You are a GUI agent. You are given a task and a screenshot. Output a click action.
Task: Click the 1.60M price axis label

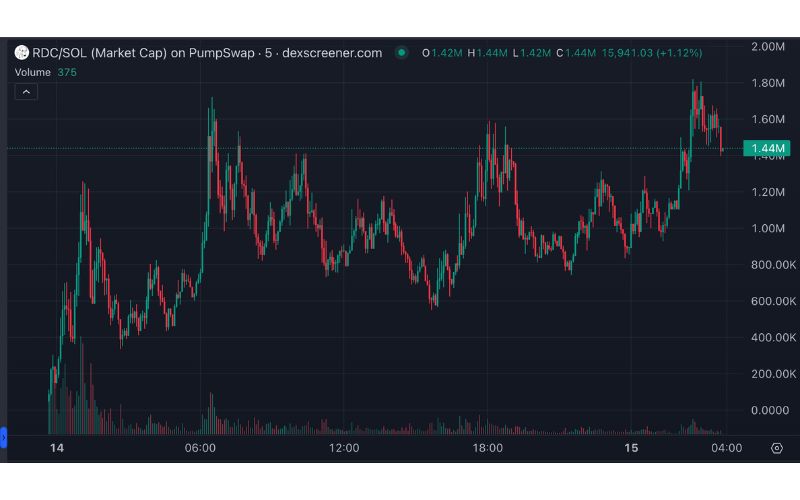pos(768,119)
